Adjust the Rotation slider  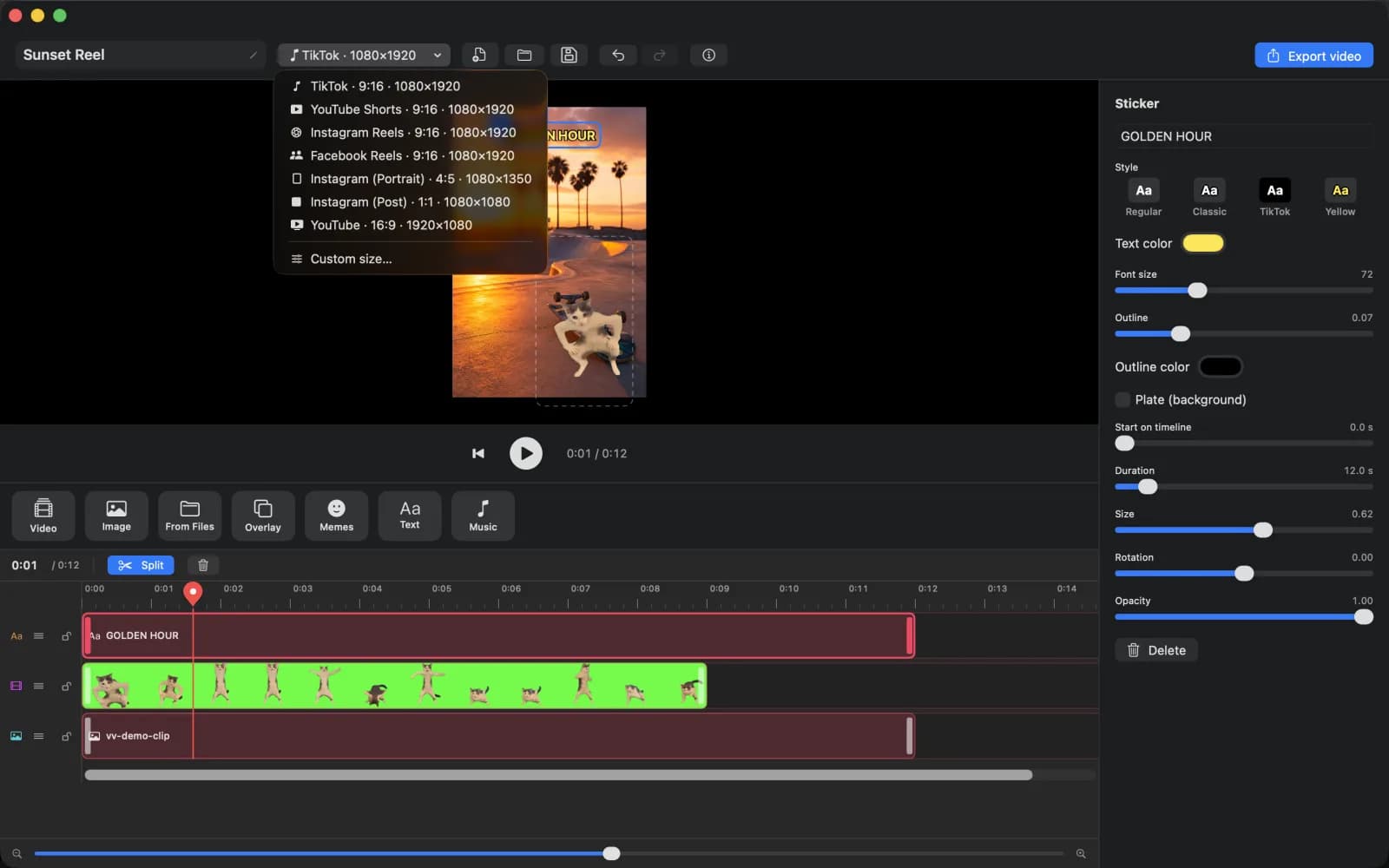[1244, 573]
